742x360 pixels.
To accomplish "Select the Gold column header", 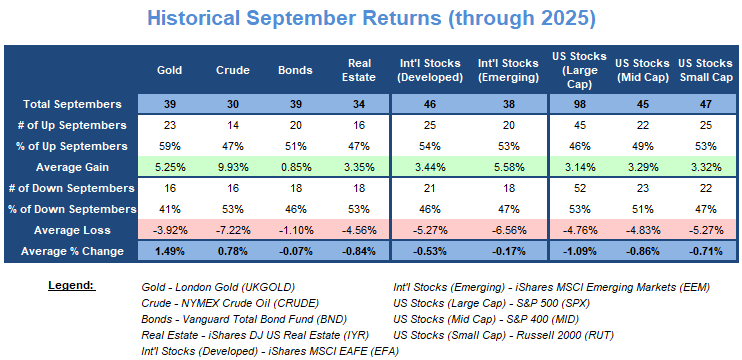I will tap(170, 70).
